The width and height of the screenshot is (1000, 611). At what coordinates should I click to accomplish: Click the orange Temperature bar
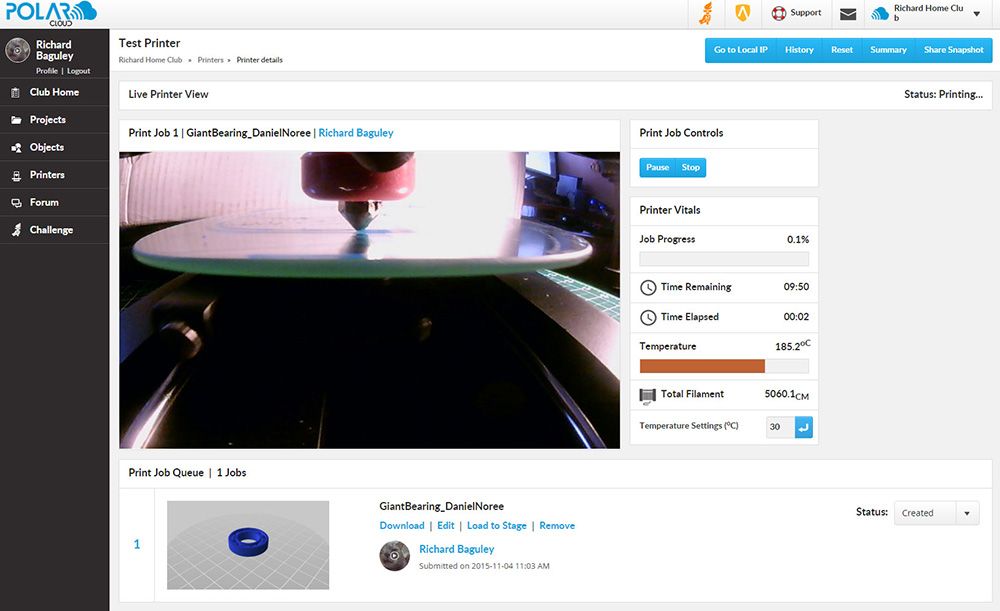click(702, 366)
